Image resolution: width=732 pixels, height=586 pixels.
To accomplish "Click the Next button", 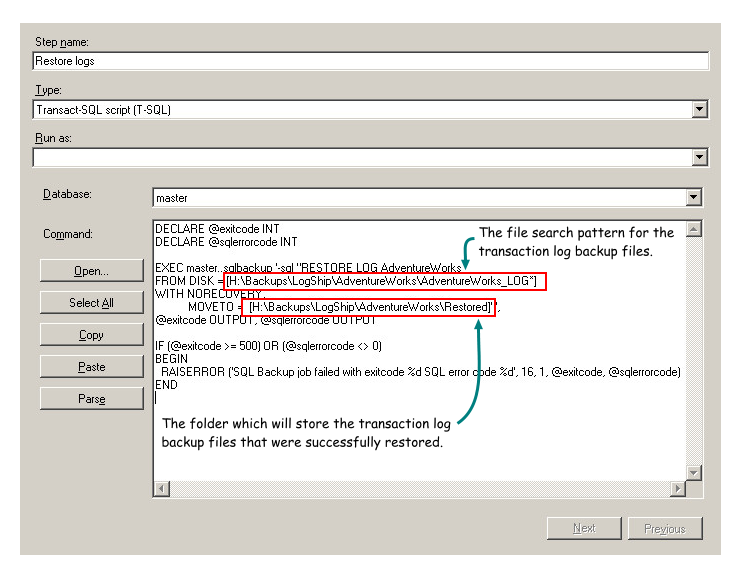I will [x=584, y=528].
